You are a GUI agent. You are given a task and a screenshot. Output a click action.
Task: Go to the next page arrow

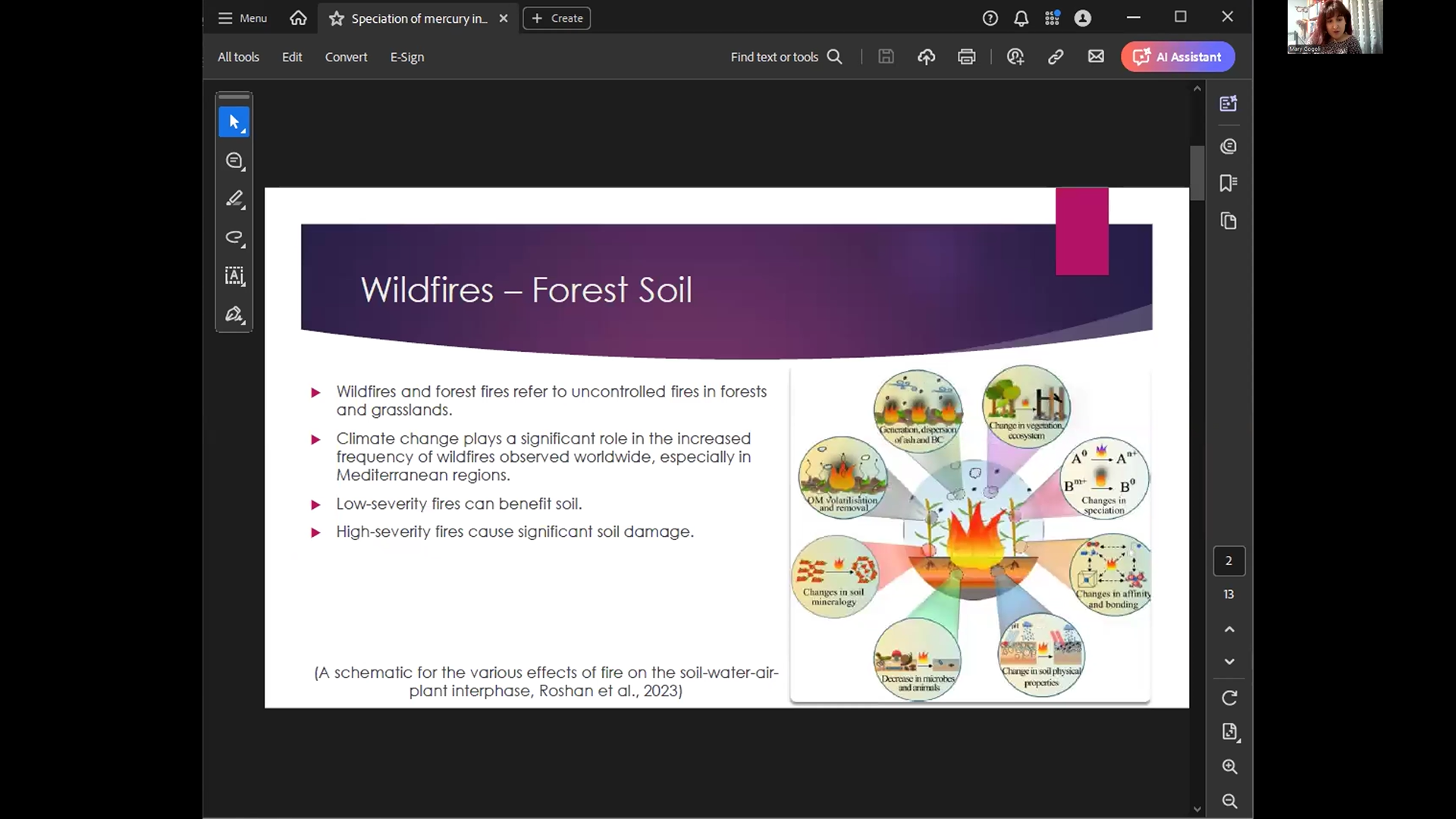pyautogui.click(x=1229, y=662)
